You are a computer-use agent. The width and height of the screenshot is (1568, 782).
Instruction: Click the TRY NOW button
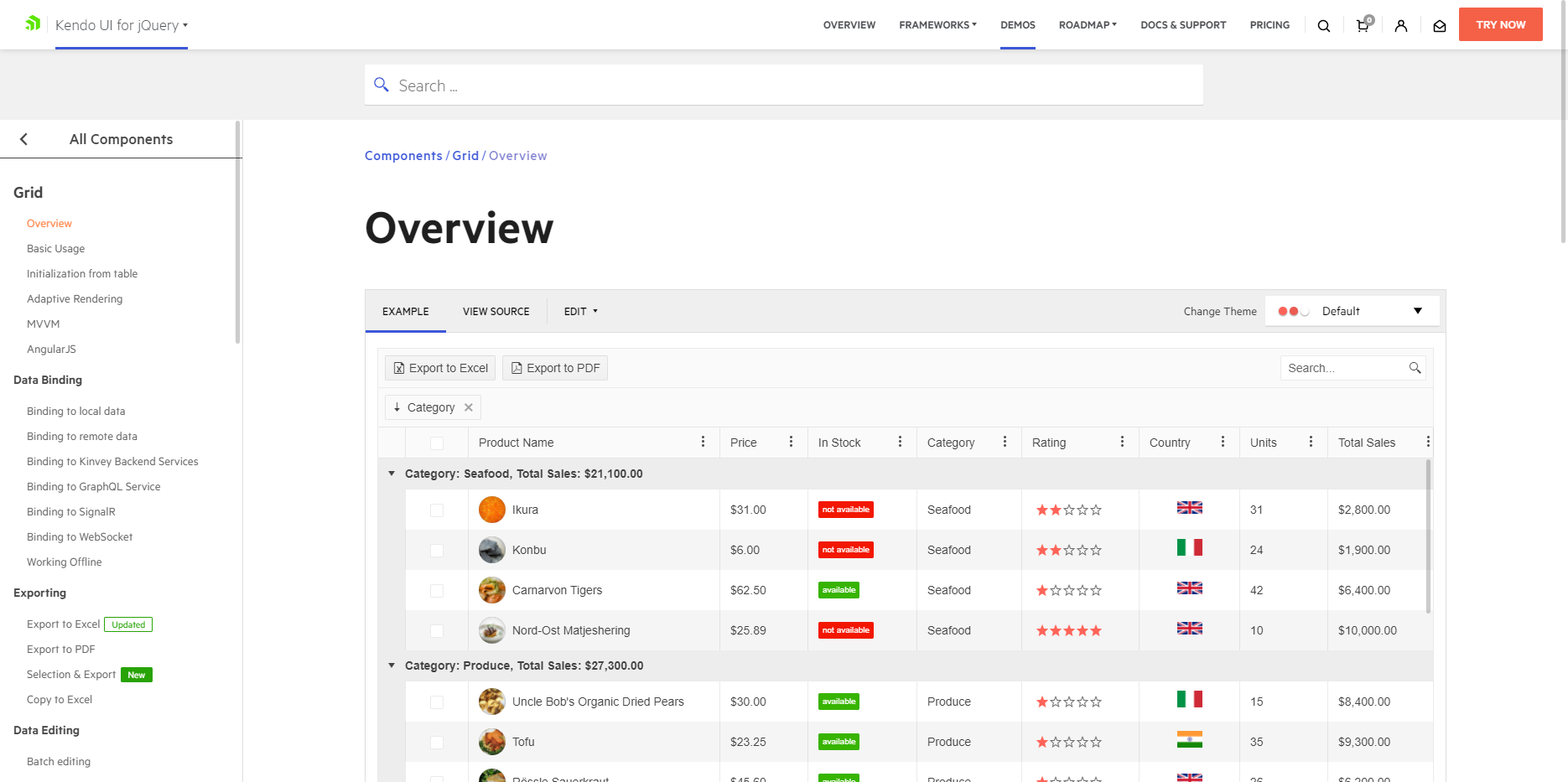tap(1501, 24)
